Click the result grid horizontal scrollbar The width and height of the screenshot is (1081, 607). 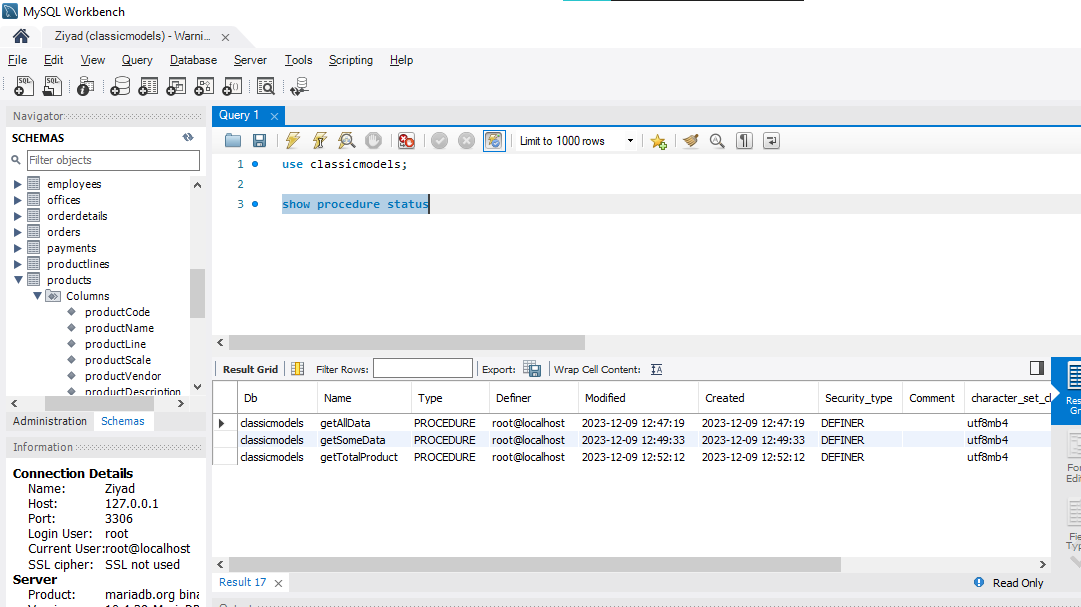pyautogui.click(x=534, y=564)
